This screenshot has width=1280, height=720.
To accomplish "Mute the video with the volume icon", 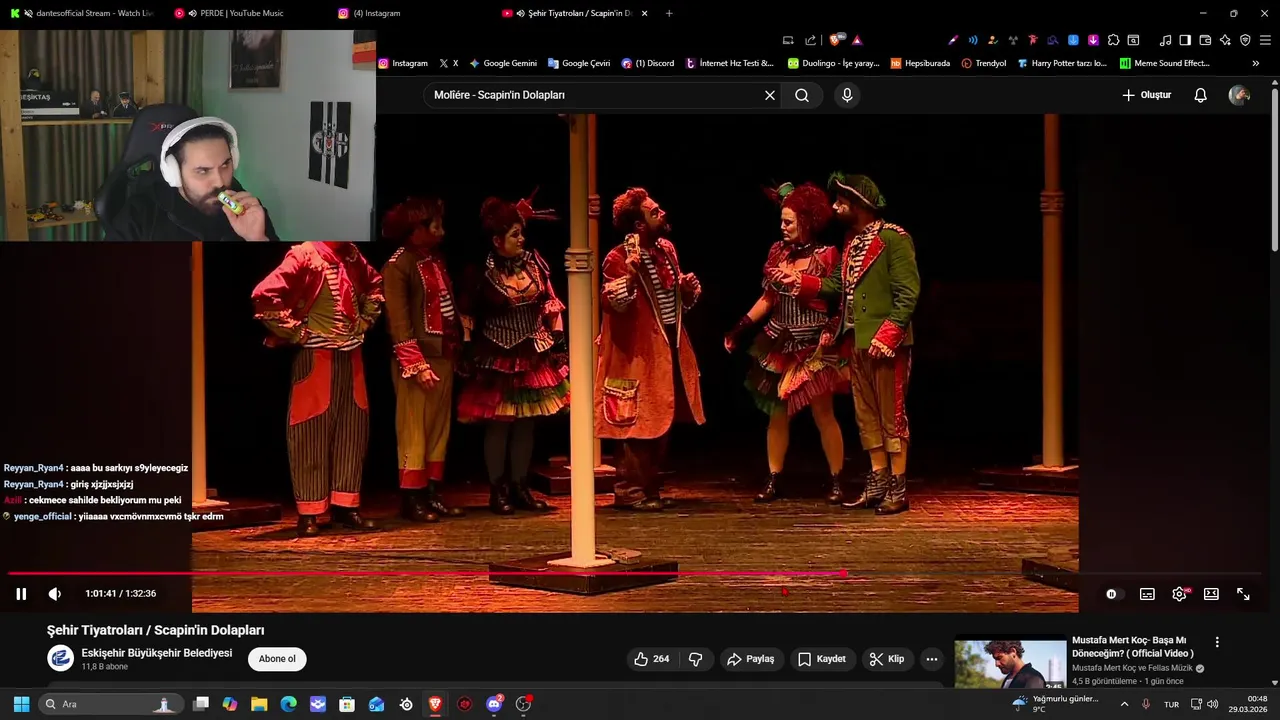I will point(55,594).
